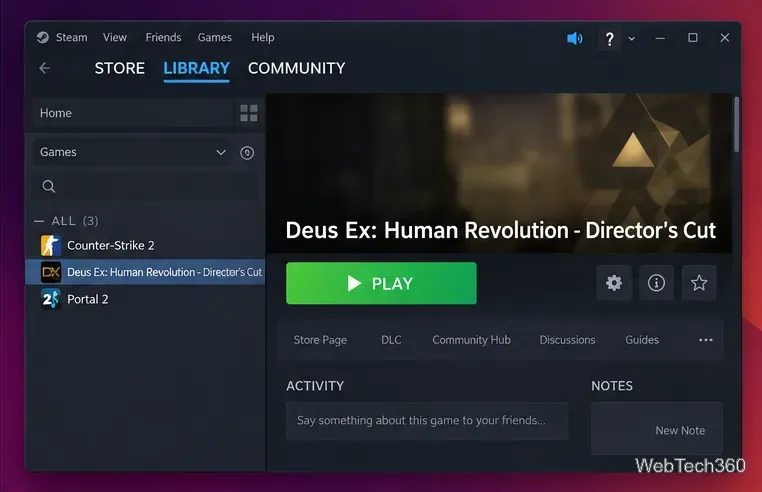The image size is (762, 492).
Task: Select Deus Ex: Human Revolution in list
Action: pyautogui.click(x=145, y=272)
